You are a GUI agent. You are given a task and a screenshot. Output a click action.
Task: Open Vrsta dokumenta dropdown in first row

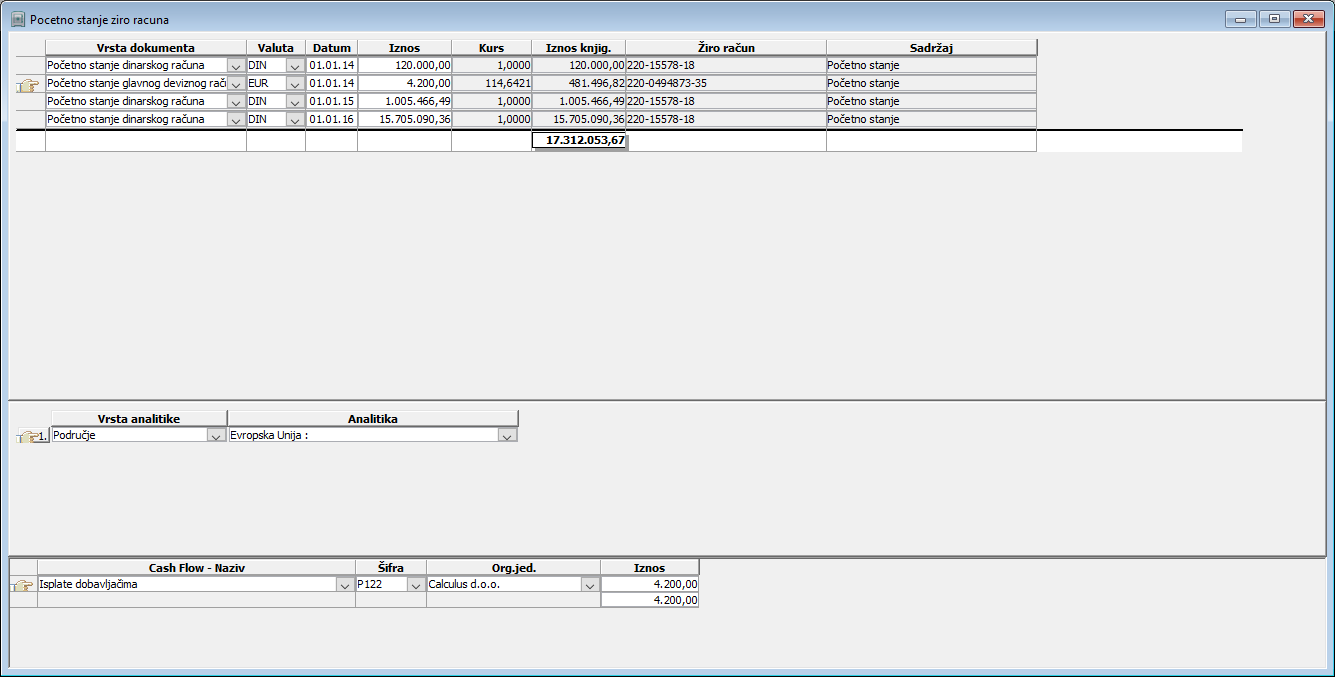click(236, 66)
